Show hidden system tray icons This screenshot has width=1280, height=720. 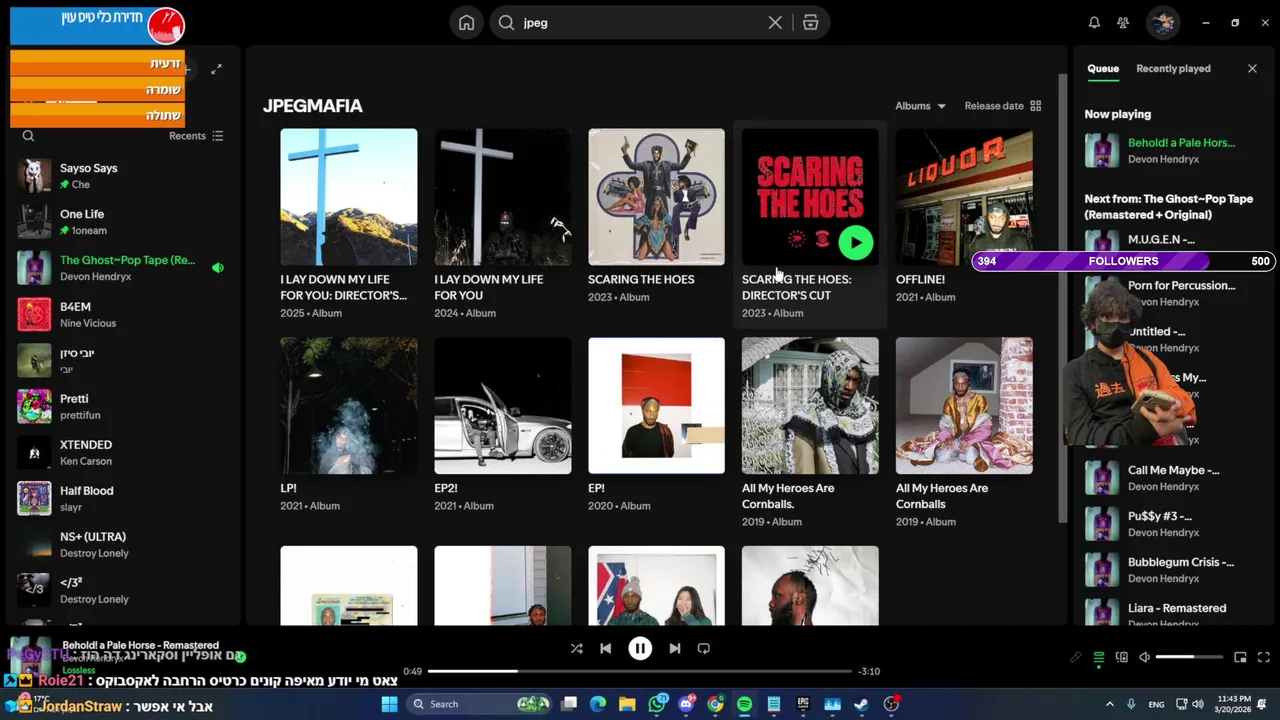[x=1109, y=704]
